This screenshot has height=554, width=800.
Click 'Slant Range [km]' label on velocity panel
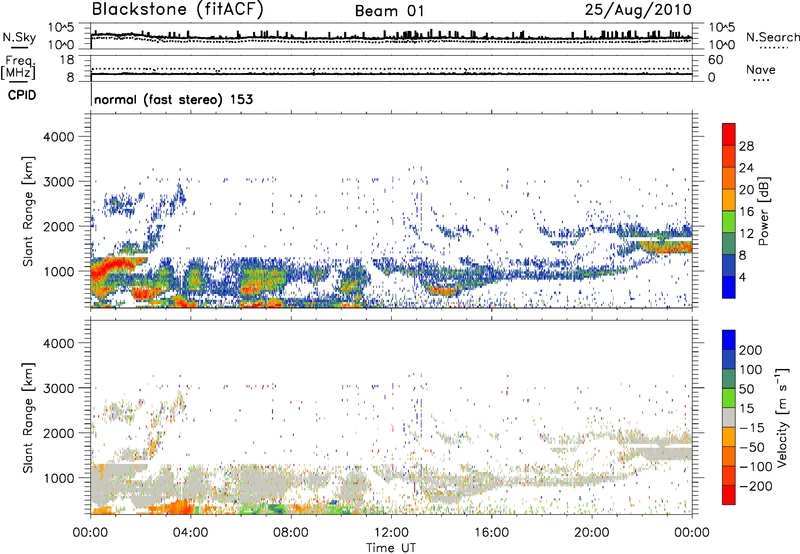coord(28,418)
